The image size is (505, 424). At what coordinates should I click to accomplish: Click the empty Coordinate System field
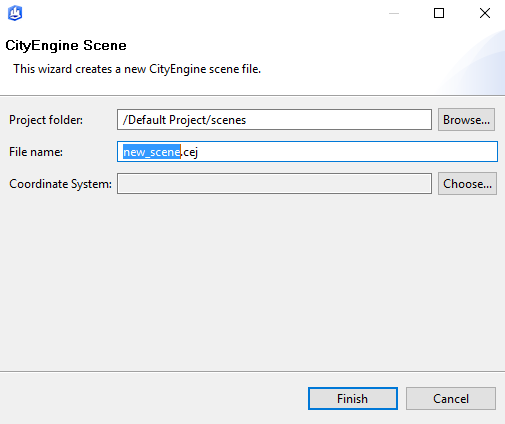pyautogui.click(x=274, y=183)
